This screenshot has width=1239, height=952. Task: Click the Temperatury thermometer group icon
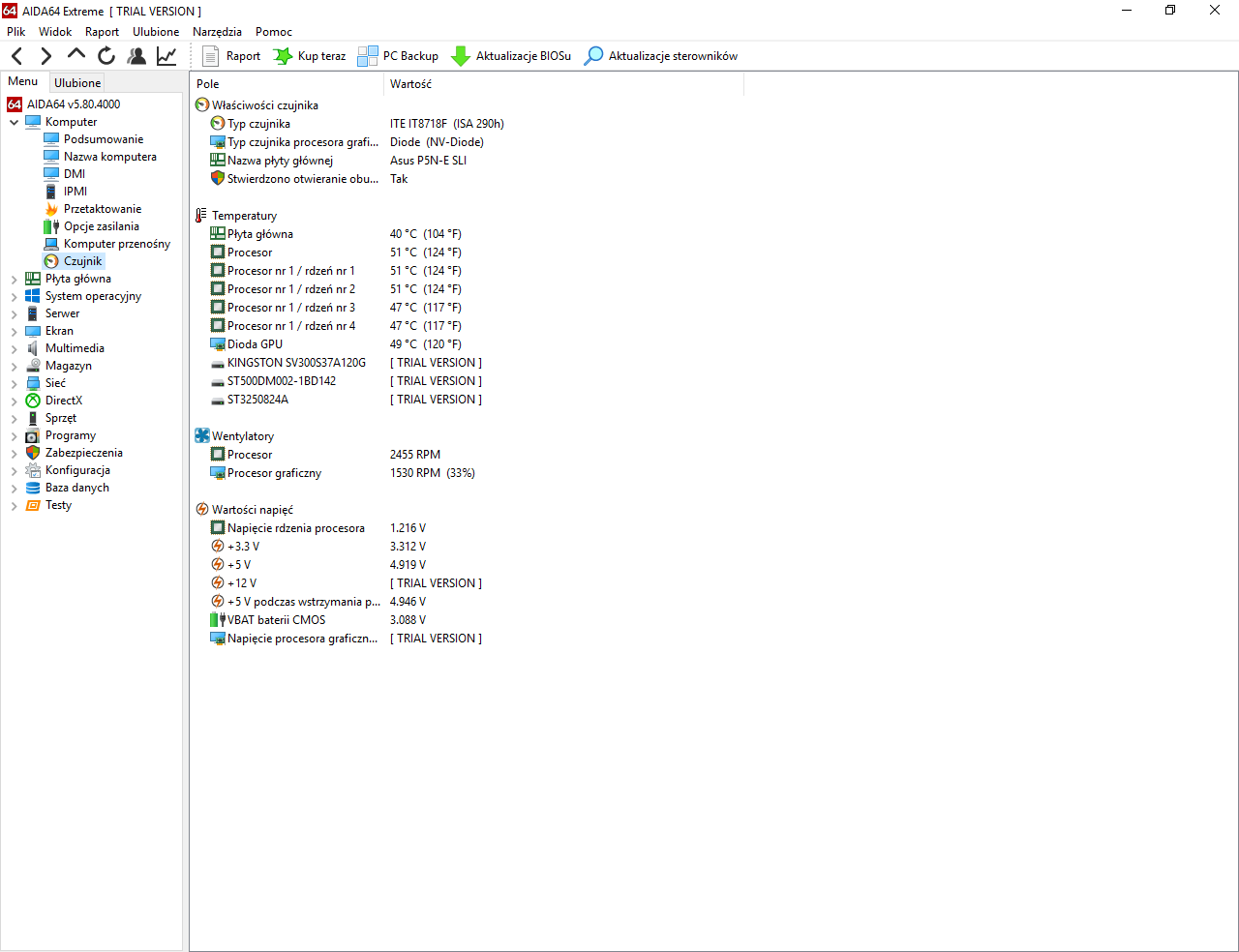click(202, 216)
